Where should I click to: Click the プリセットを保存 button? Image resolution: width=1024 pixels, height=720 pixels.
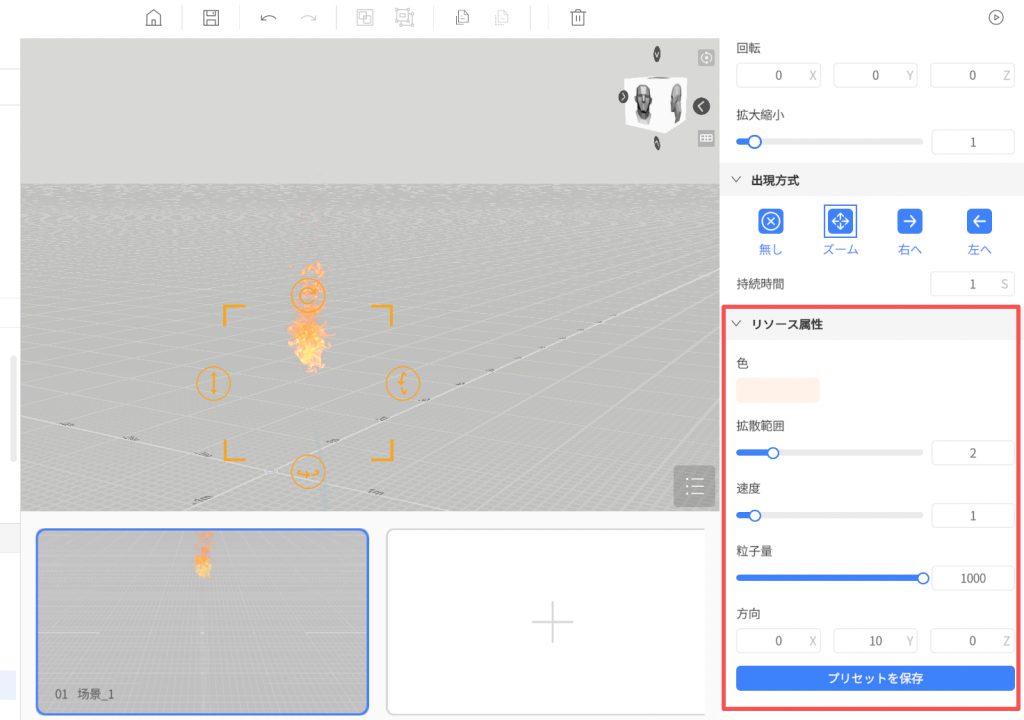click(x=875, y=678)
